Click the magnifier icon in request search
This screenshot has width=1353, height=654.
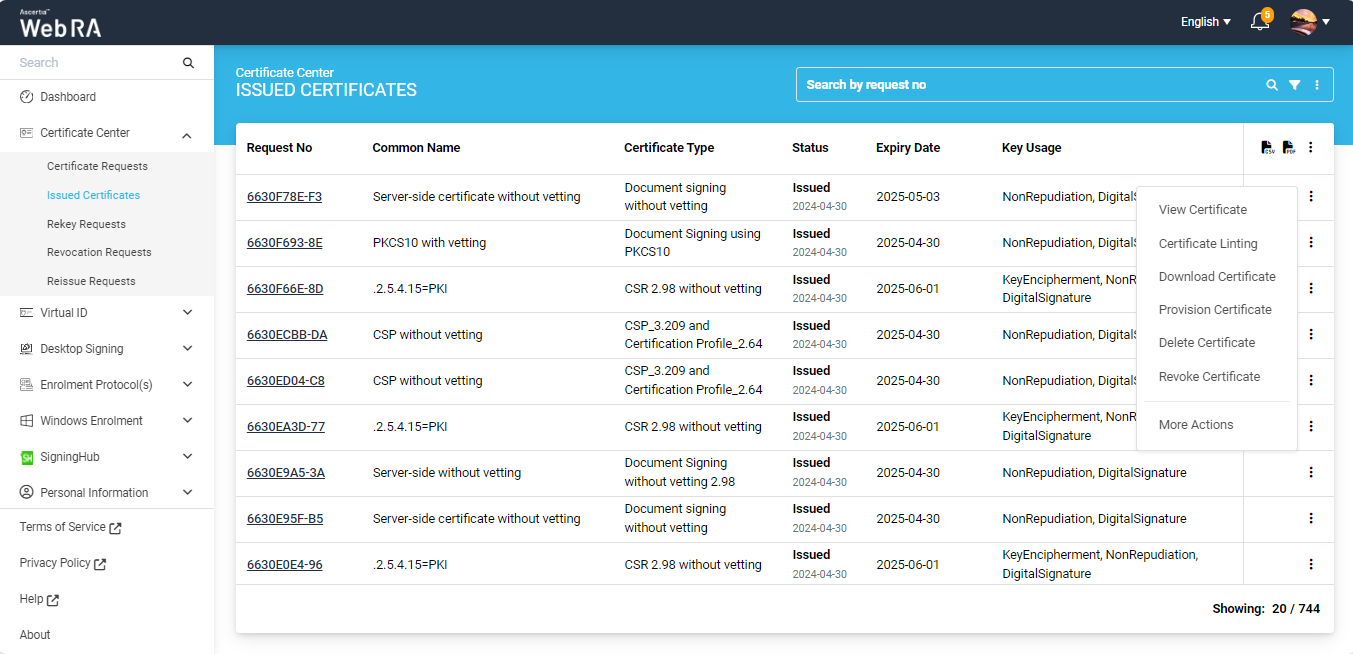point(1272,85)
